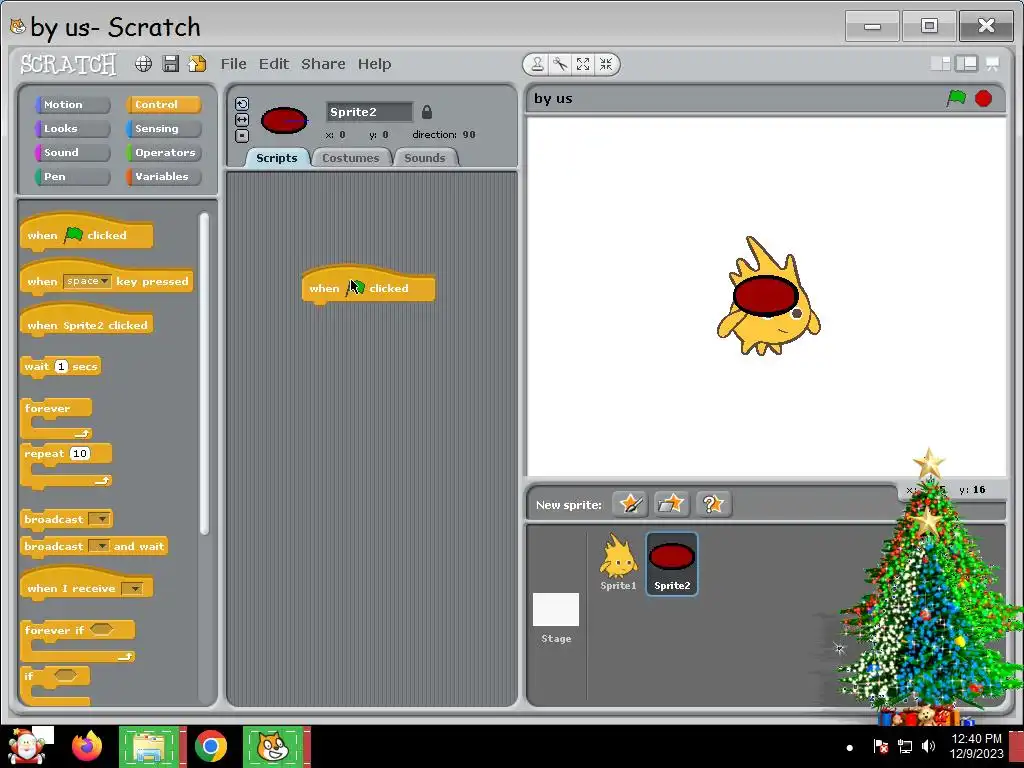Screen dimensions: 1024x768
Task: Open the Edit menu
Action: point(274,64)
